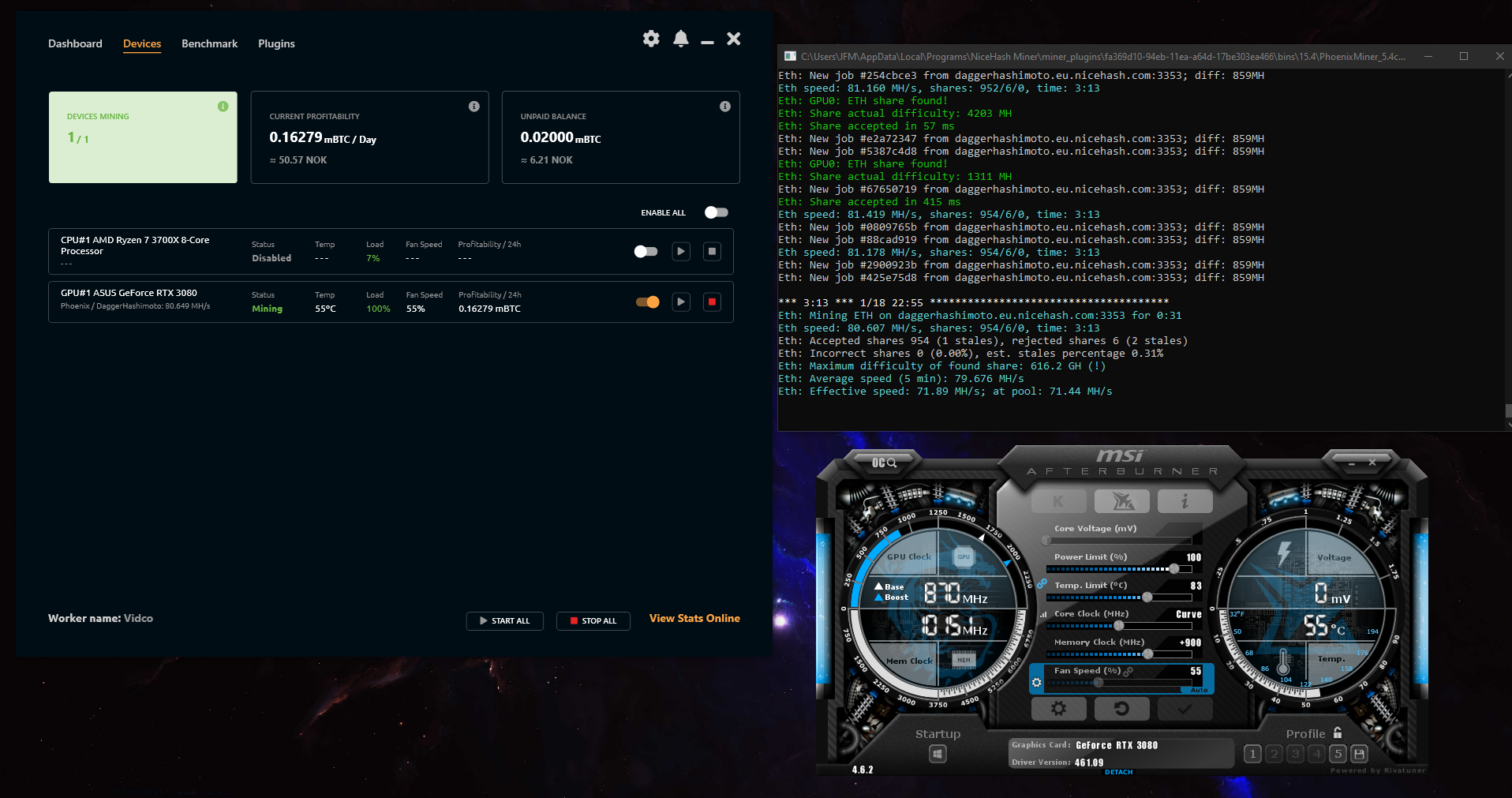Open the Benchmark tab
Image resolution: width=1512 pixels, height=798 pixels.
[209, 43]
